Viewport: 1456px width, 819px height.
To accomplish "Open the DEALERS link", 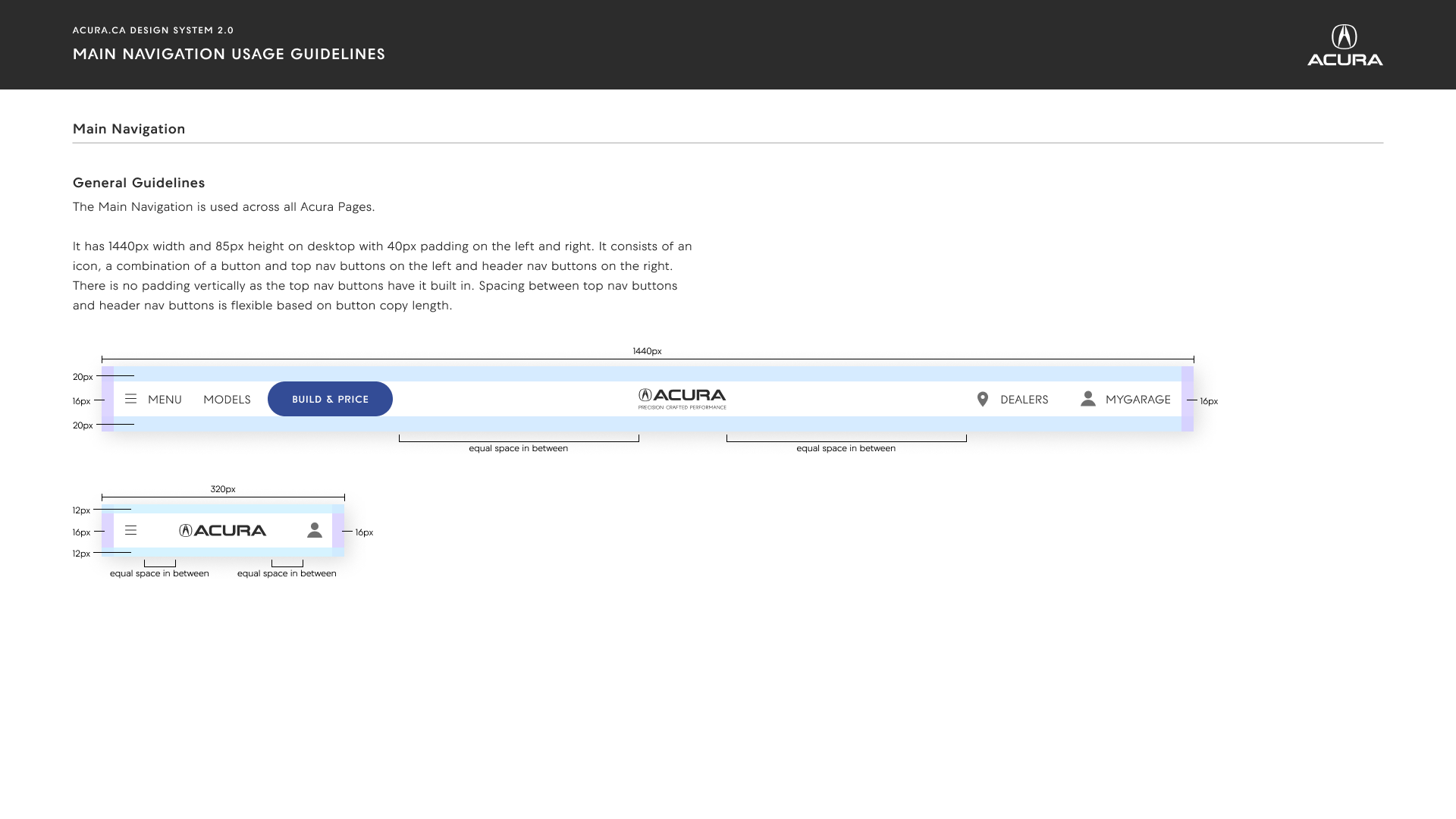I will click(1024, 400).
